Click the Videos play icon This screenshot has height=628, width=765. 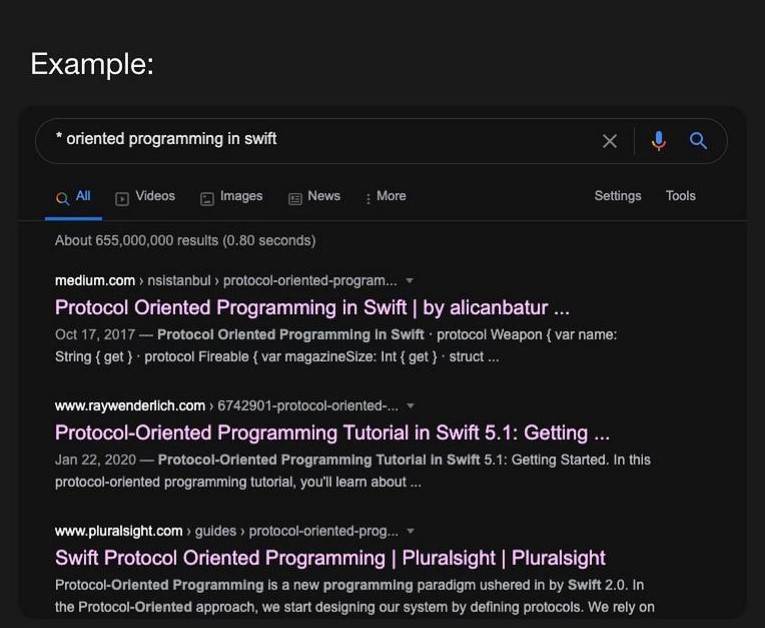pyautogui.click(x=121, y=199)
